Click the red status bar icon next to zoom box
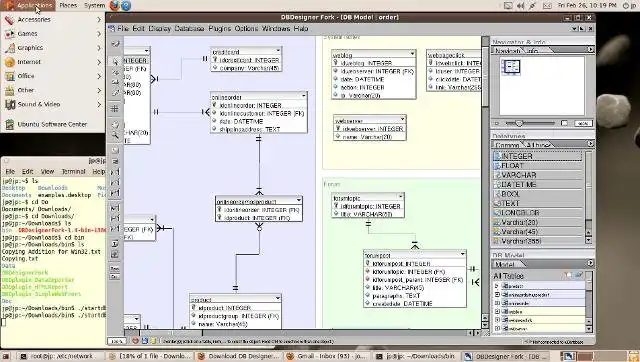This screenshot has width=640, height=362. point(136,341)
